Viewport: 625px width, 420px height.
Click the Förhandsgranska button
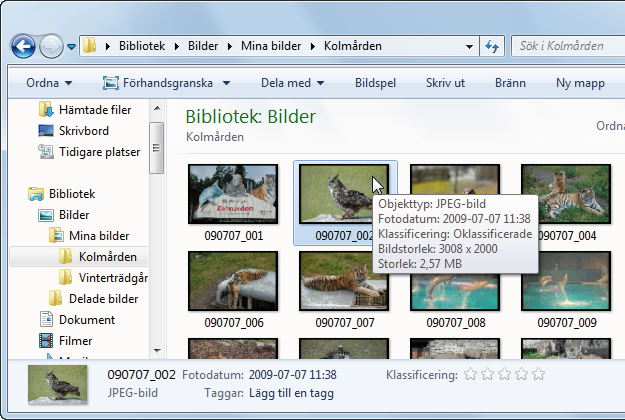point(158,83)
